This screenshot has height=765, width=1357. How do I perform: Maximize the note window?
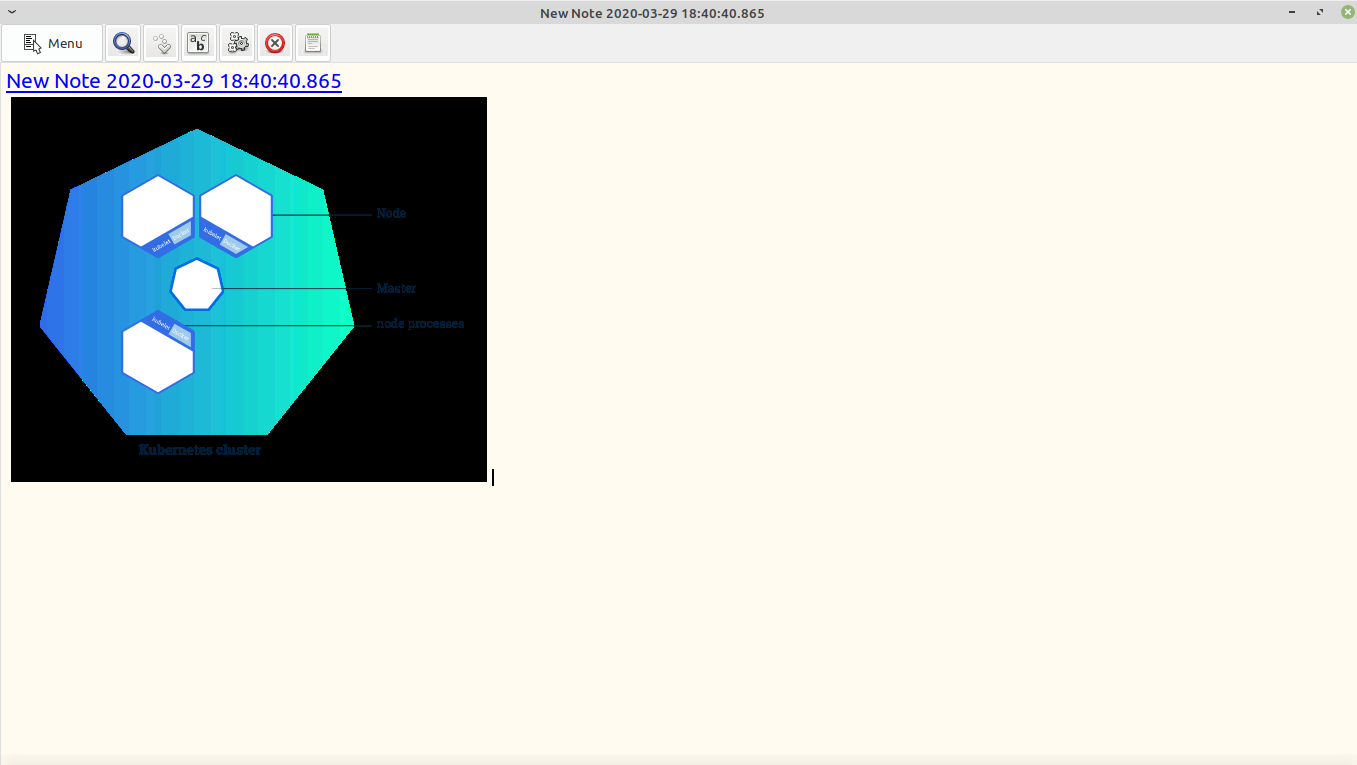[x=1320, y=12]
